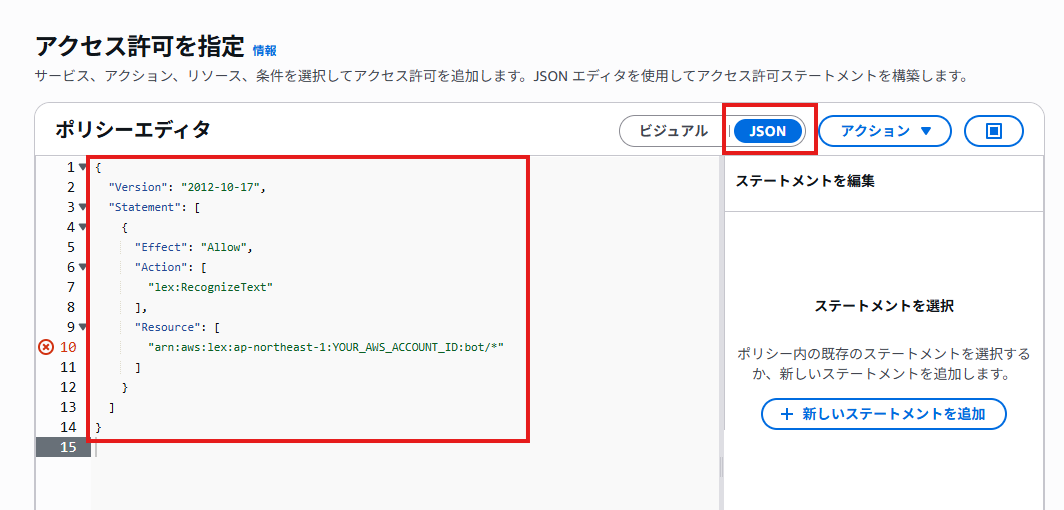Switch policy editor to ビジュアル mode
The height and width of the screenshot is (510, 1064).
[x=673, y=132]
